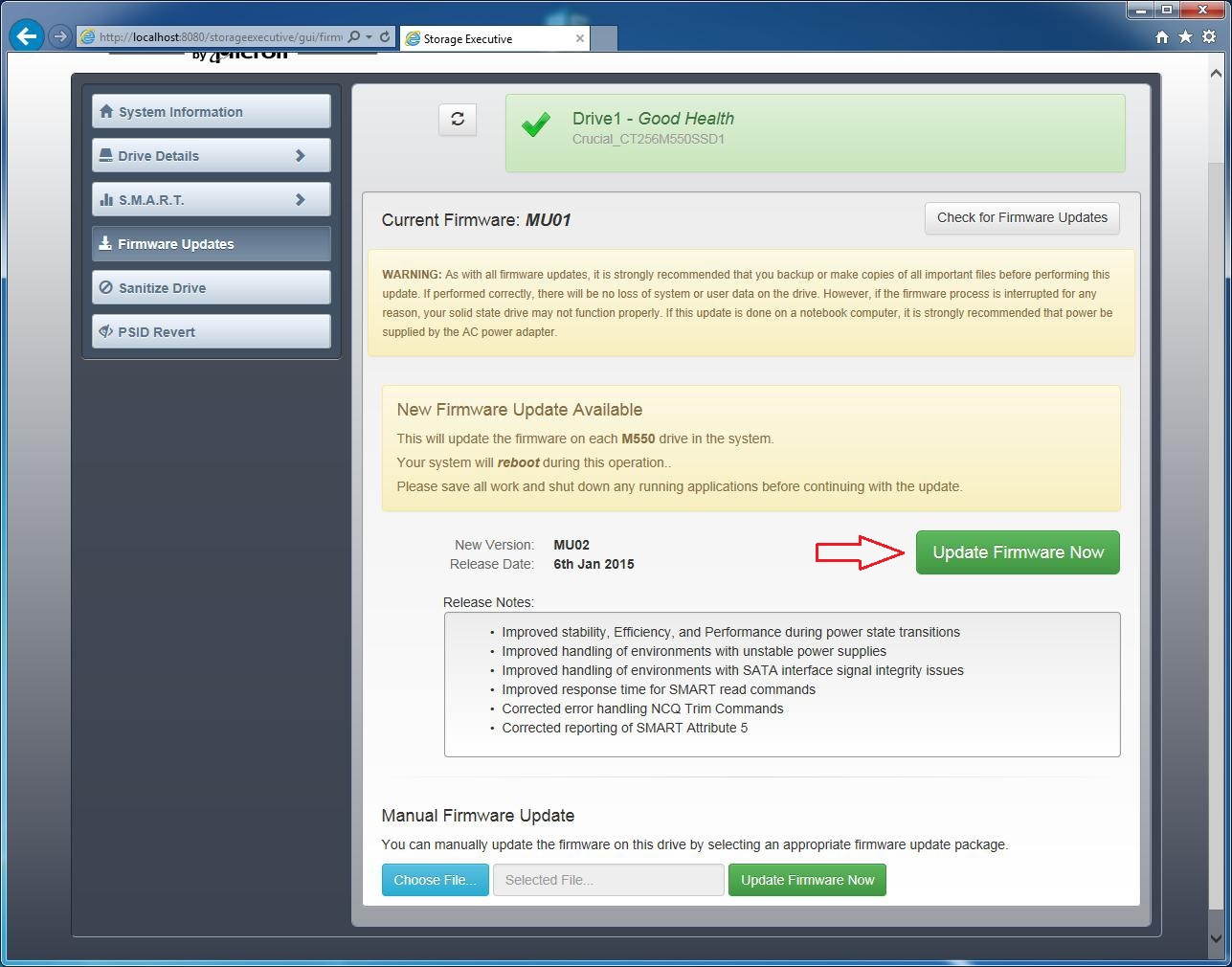Open Sanitize Drive in sidebar
1232x967 pixels.
point(212,287)
